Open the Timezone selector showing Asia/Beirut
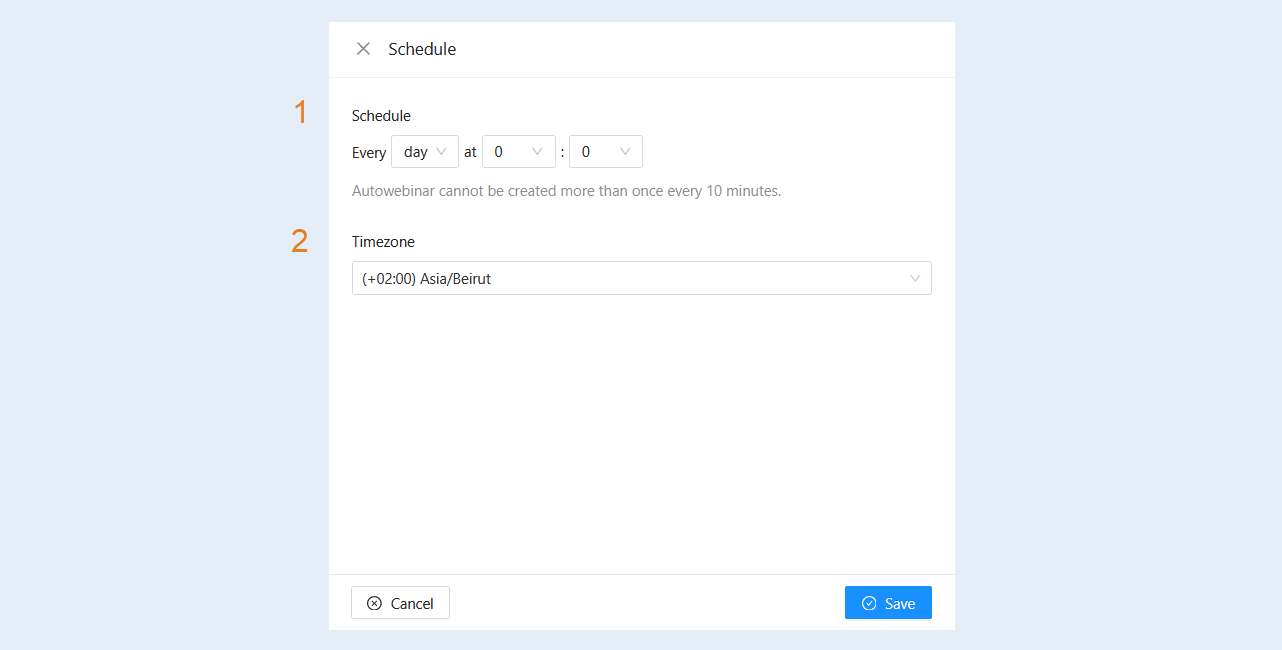 642,278
